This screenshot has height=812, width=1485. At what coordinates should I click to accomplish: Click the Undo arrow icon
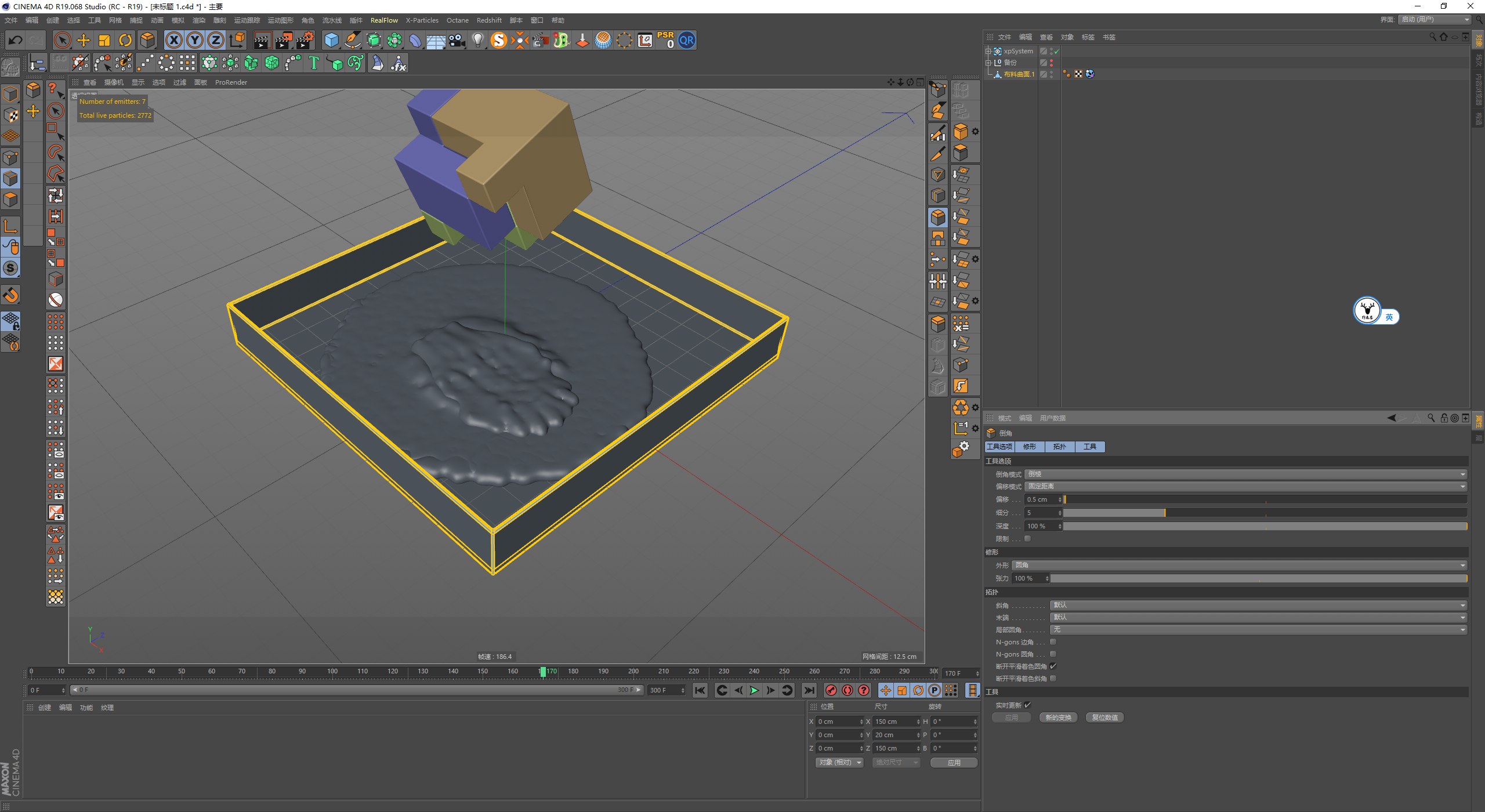click(x=16, y=40)
